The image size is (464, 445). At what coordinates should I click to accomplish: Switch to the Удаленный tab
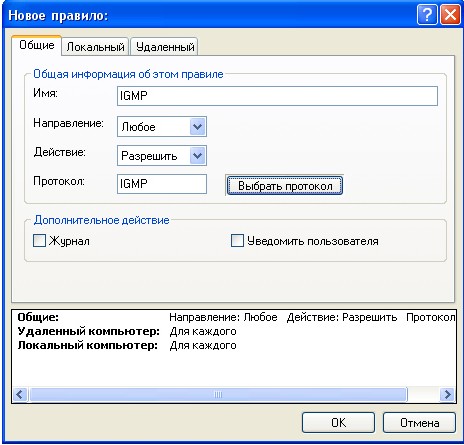pyautogui.click(x=165, y=47)
